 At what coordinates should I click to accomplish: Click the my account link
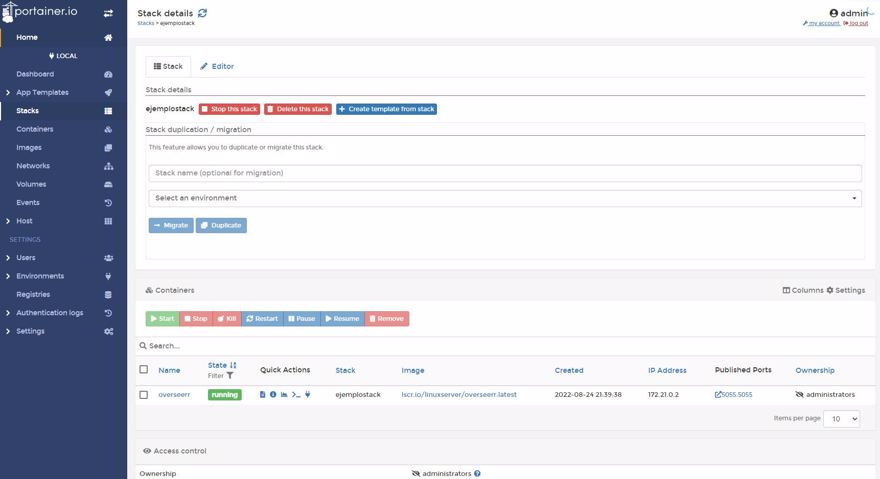(822, 24)
